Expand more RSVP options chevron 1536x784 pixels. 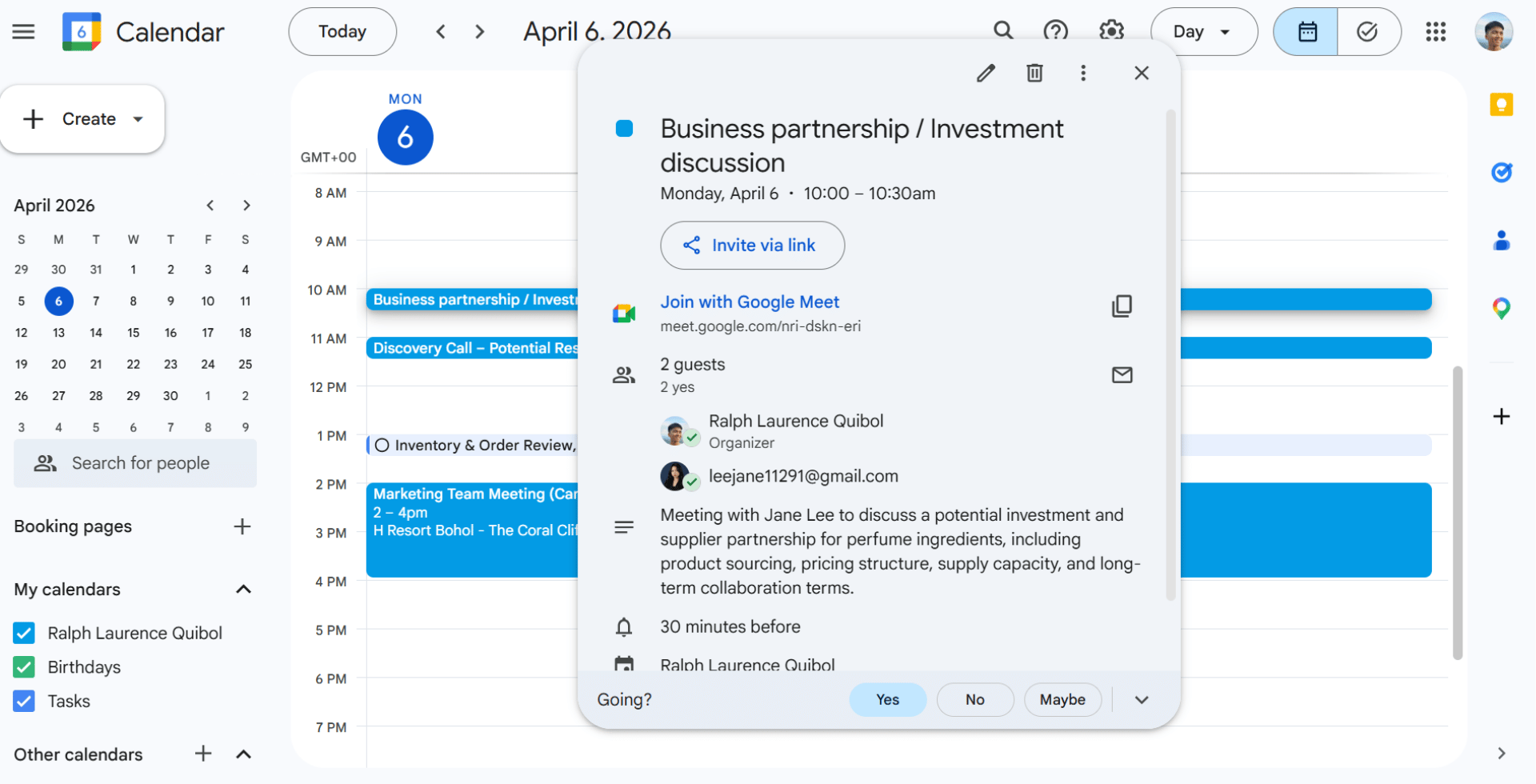click(x=1142, y=700)
